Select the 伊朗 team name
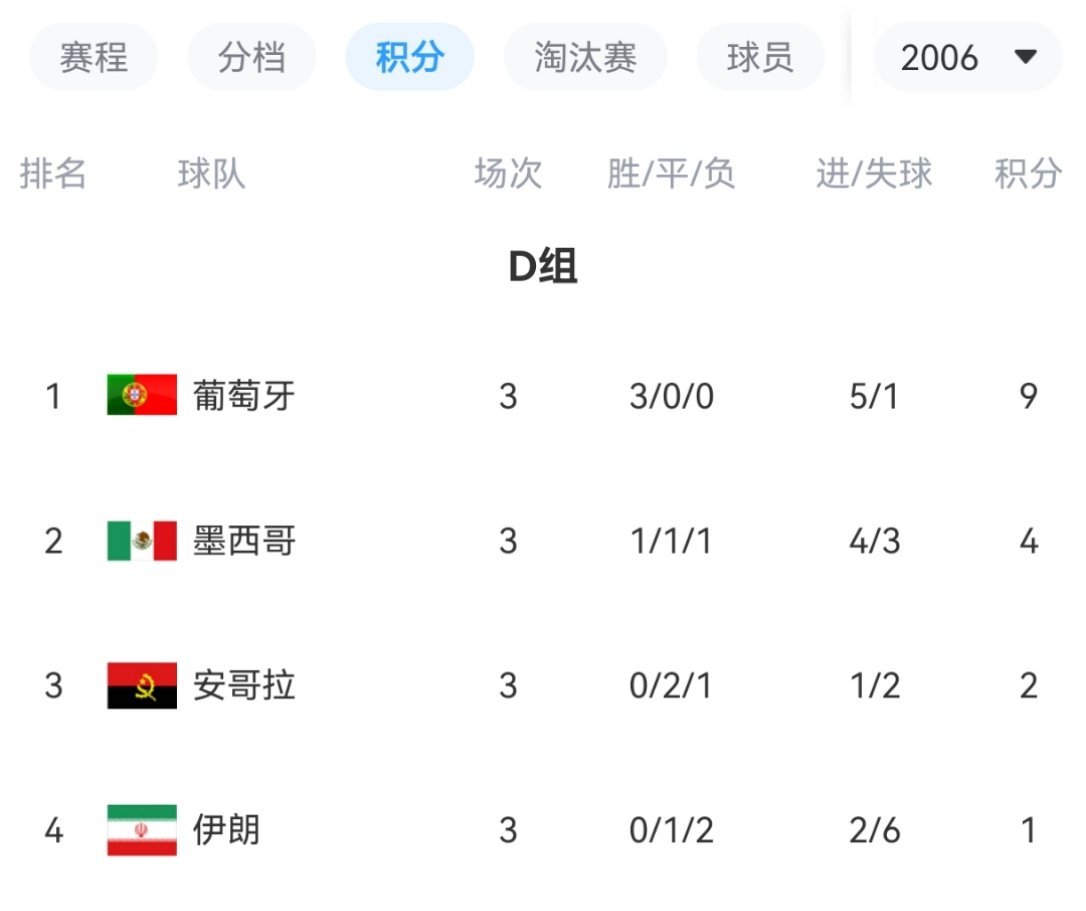 pyautogui.click(x=226, y=830)
